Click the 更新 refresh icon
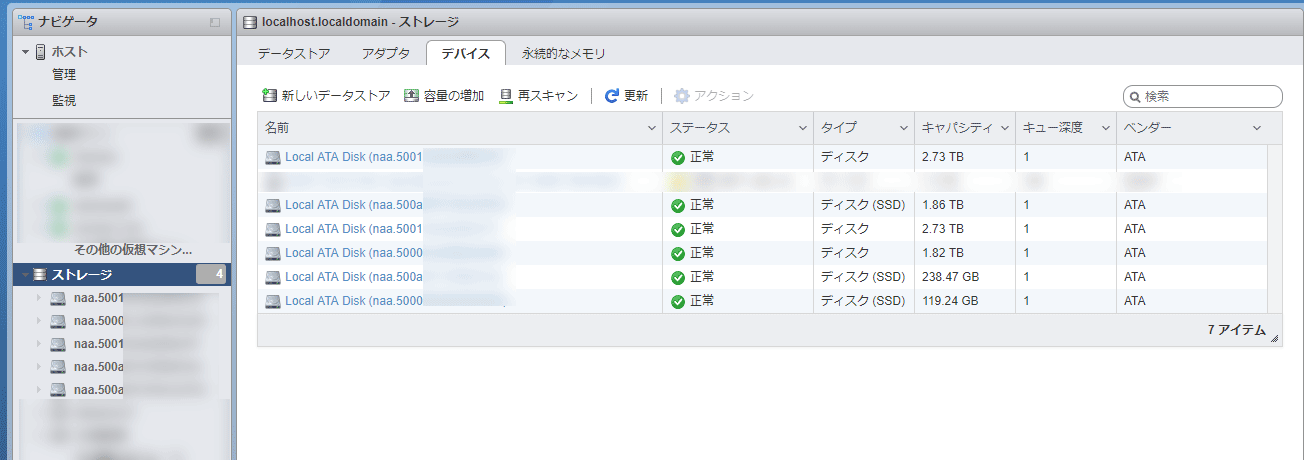Screen dimensions: 1304x460 click(612, 96)
